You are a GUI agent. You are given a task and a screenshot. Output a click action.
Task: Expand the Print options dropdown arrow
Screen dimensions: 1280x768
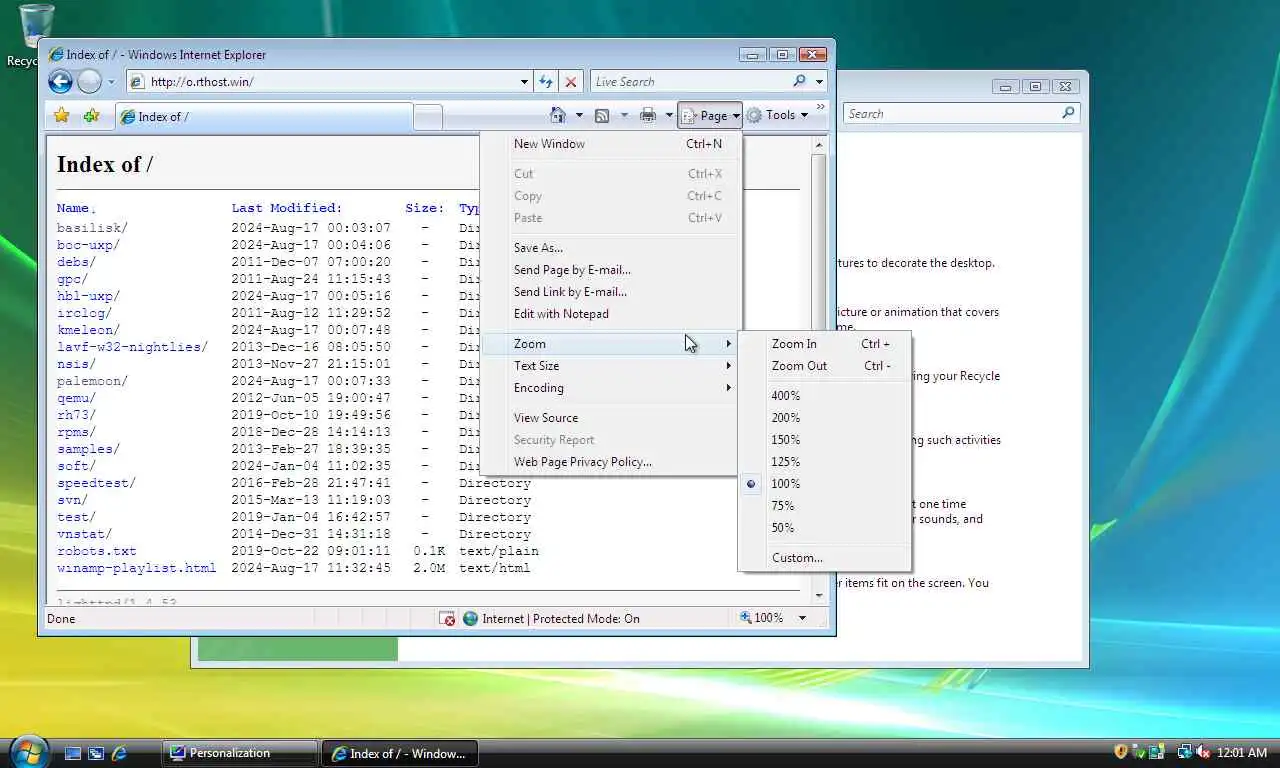pyautogui.click(x=669, y=116)
